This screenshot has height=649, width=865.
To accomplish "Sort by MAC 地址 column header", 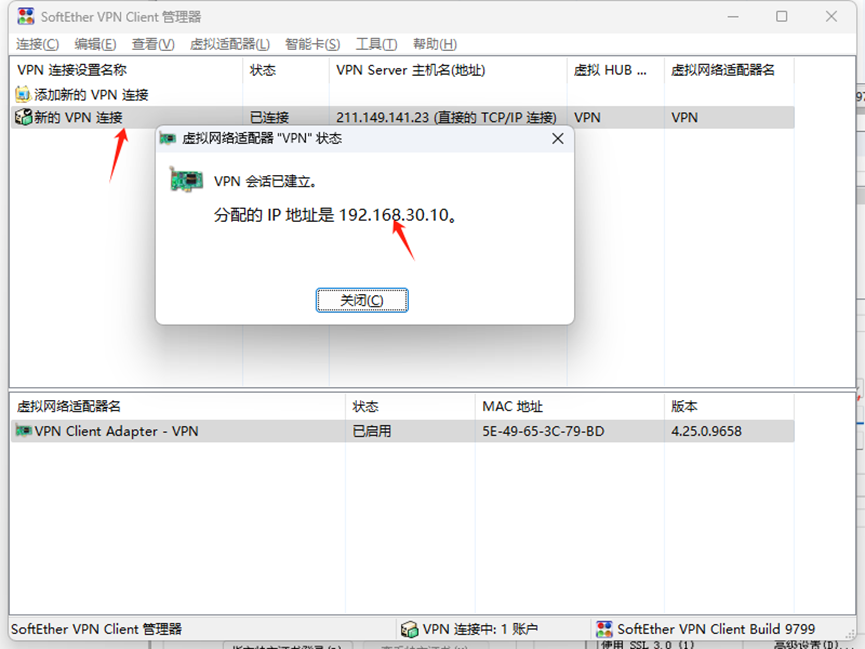I will [x=569, y=407].
